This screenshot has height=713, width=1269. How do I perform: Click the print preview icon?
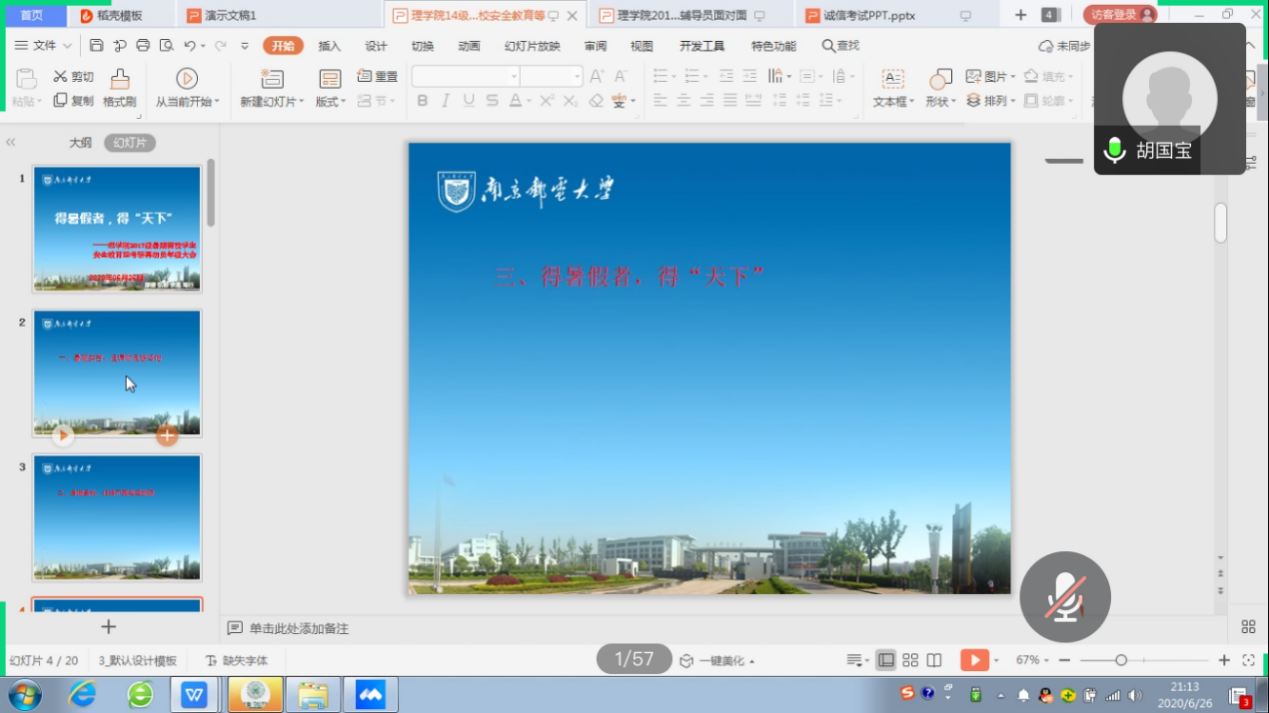pos(166,46)
